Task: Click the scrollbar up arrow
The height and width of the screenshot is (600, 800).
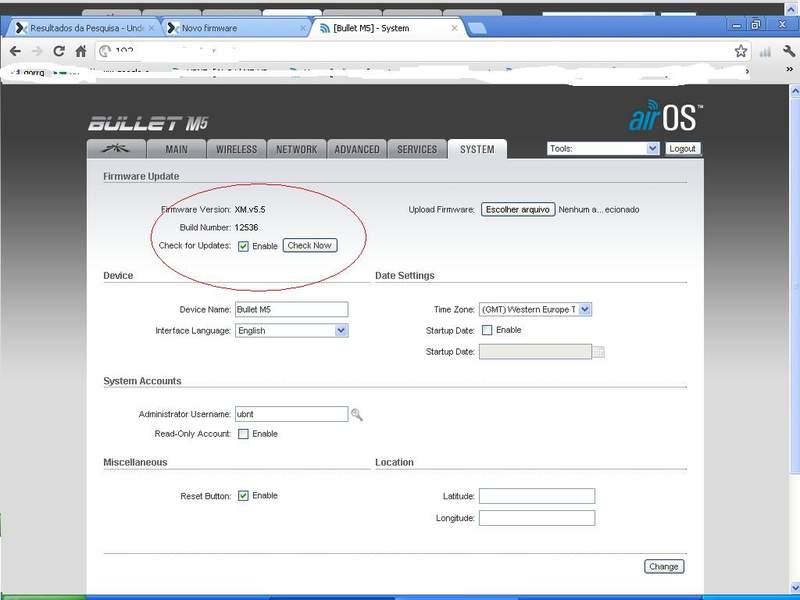Action: (795, 91)
